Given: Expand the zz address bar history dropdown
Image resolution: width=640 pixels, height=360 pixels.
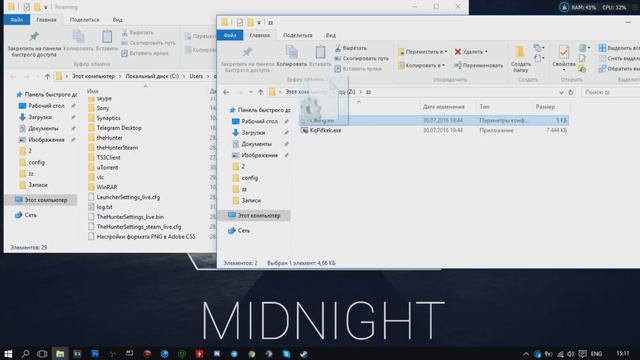Looking at the screenshot, I should click(x=561, y=92).
